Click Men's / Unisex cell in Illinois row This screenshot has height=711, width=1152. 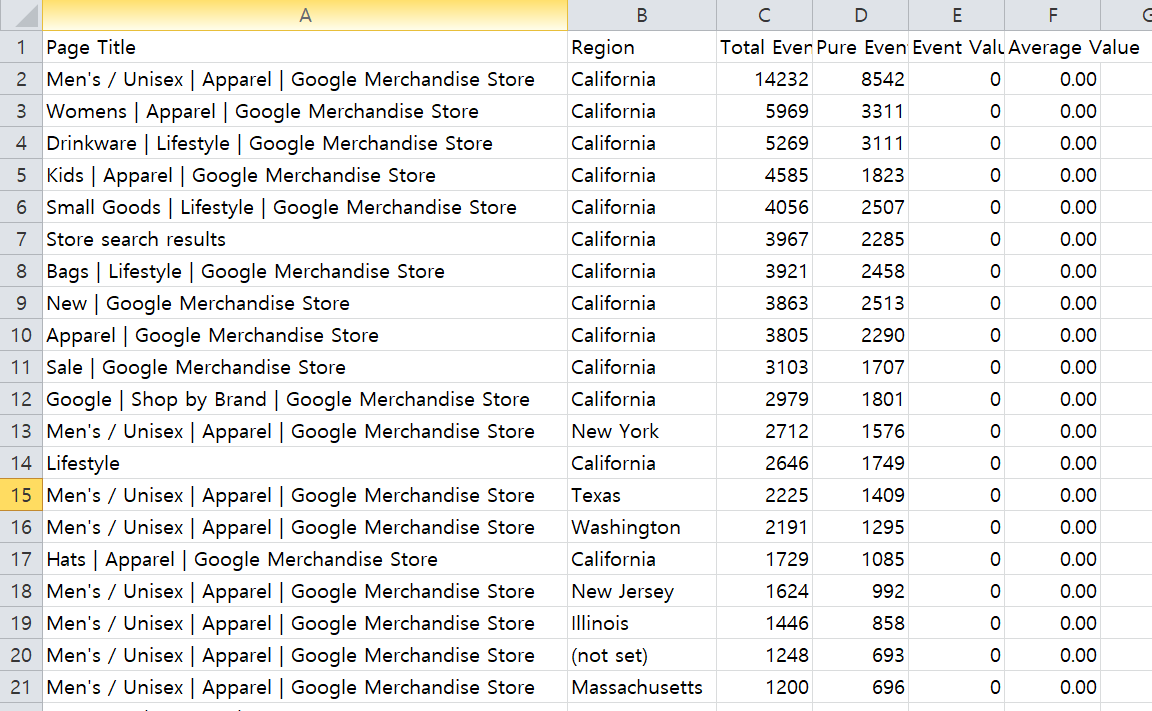305,624
